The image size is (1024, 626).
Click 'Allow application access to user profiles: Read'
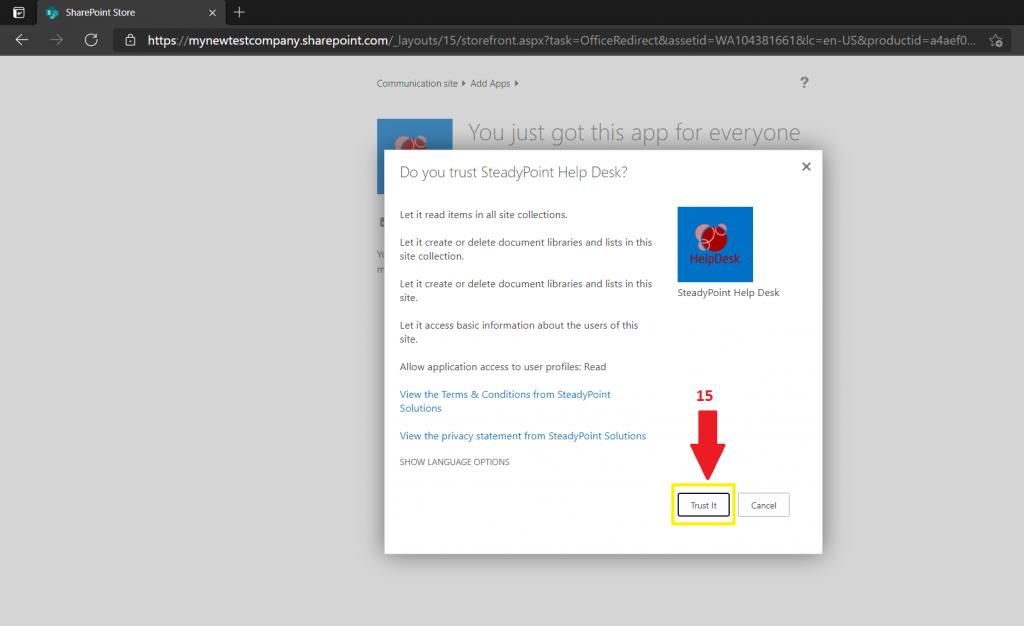point(503,367)
